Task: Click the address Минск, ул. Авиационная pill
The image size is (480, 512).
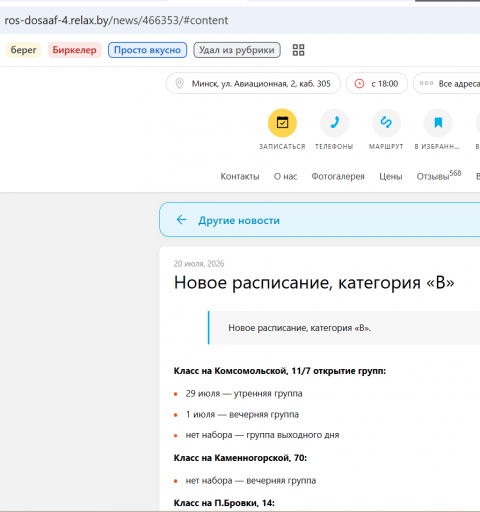Action: [253, 83]
